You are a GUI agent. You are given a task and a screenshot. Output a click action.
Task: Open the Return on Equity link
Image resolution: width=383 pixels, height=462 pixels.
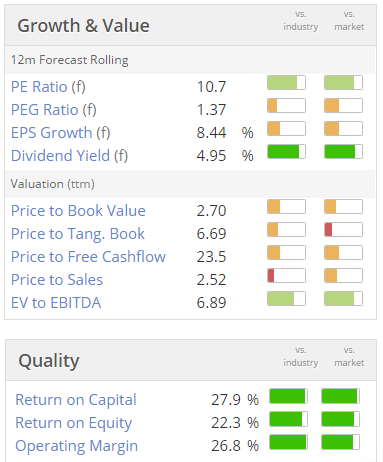click(x=74, y=423)
